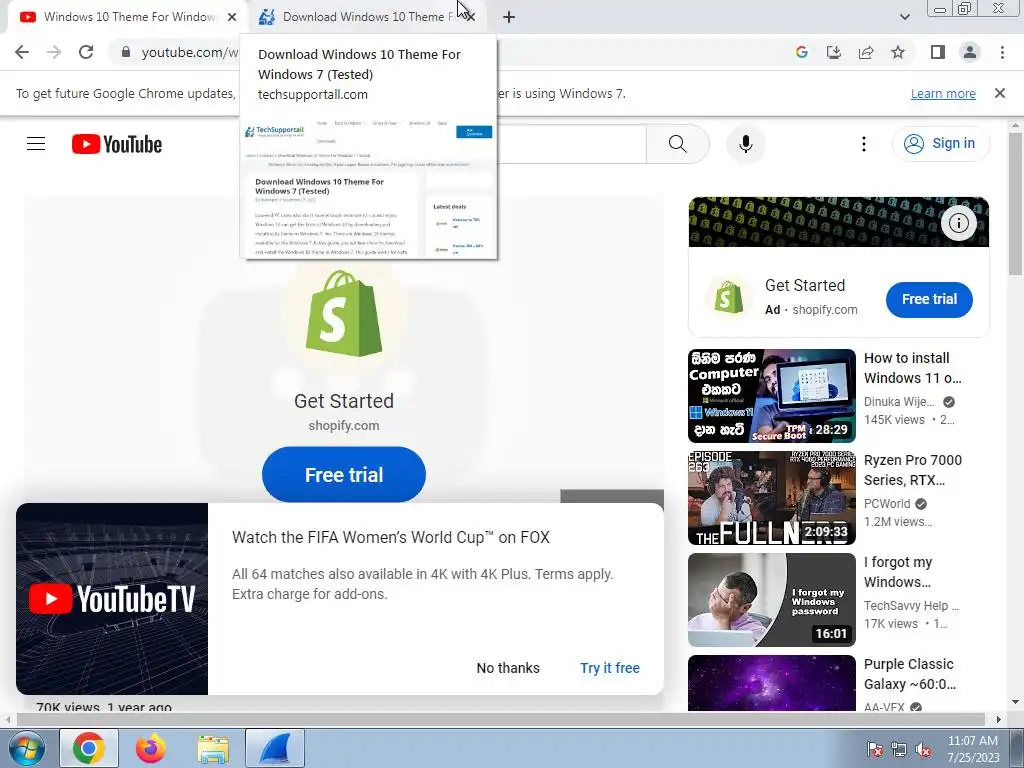1024x768 pixels.
Task: Click the YouTube search magnifier button
Action: click(678, 144)
